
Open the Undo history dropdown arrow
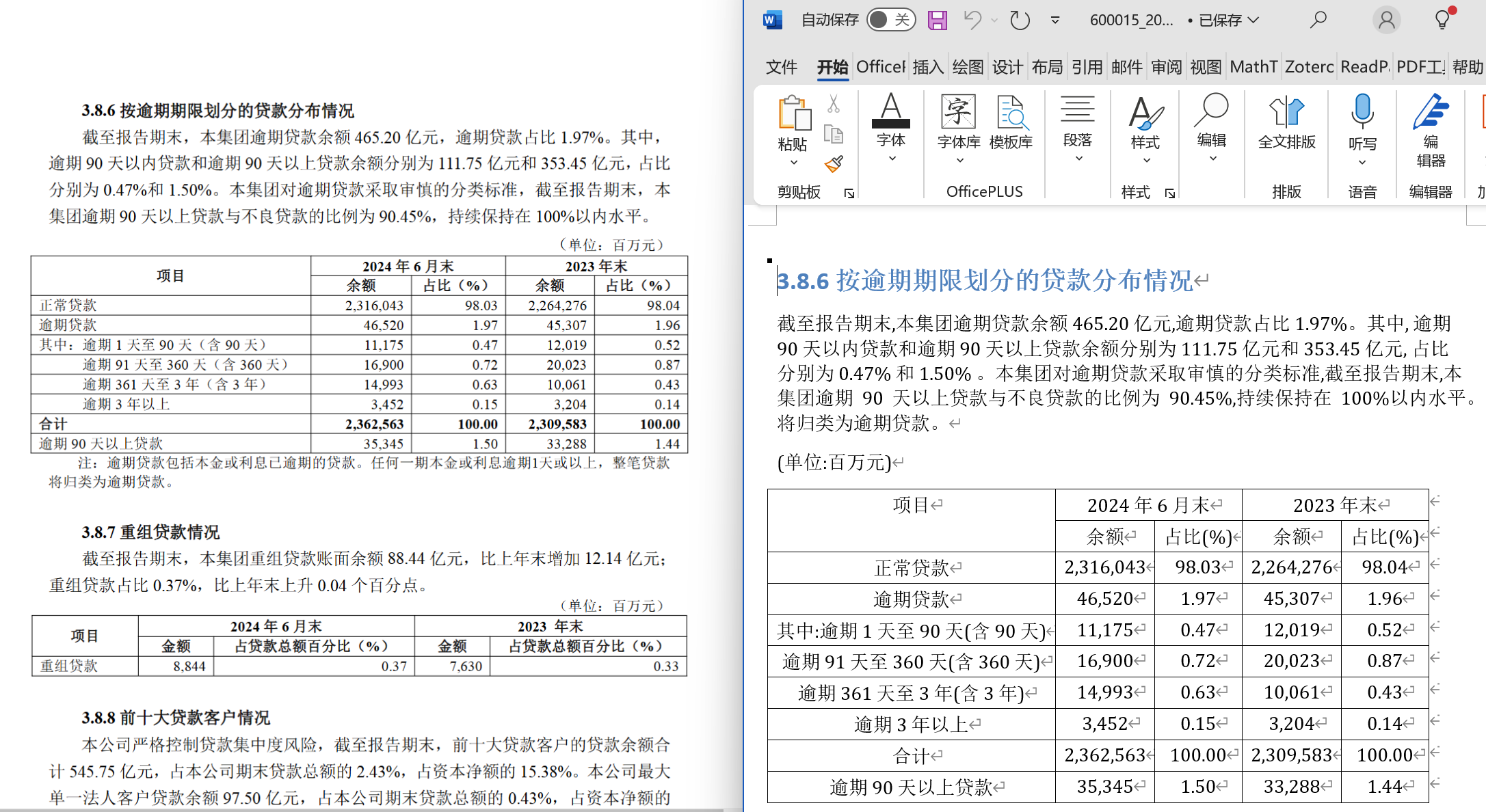point(994,21)
